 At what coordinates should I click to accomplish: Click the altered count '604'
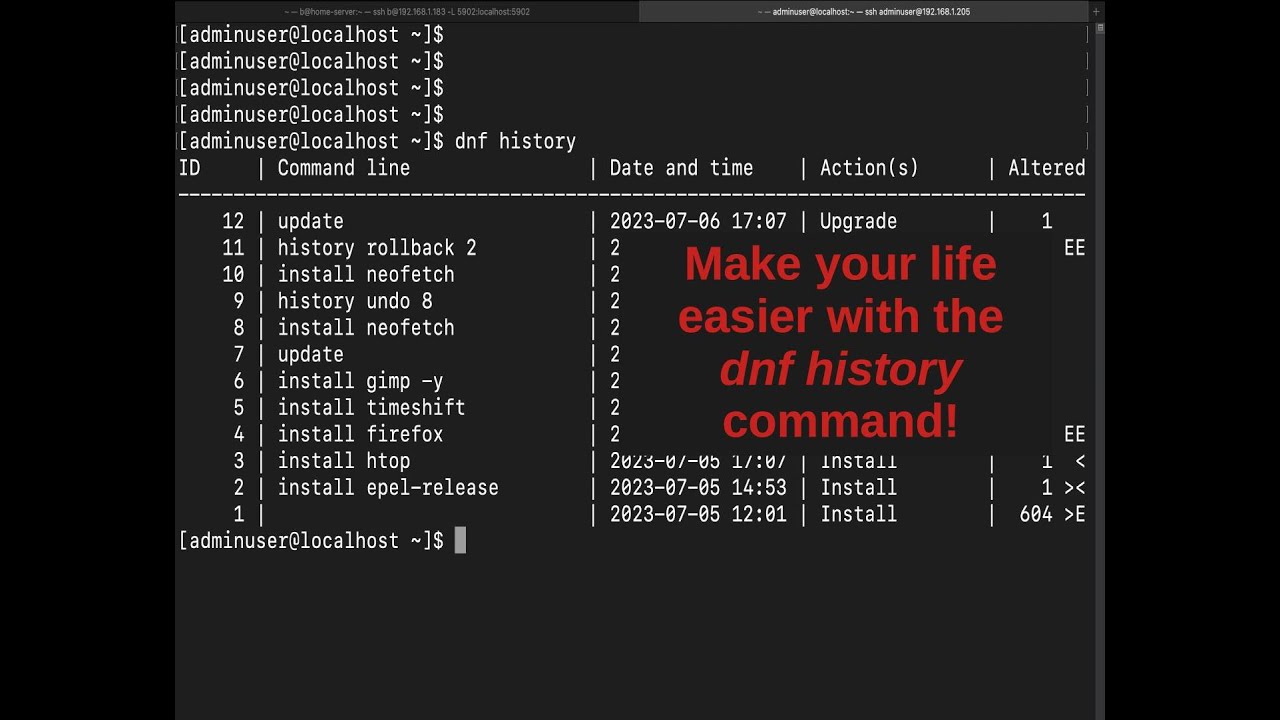click(x=1036, y=514)
